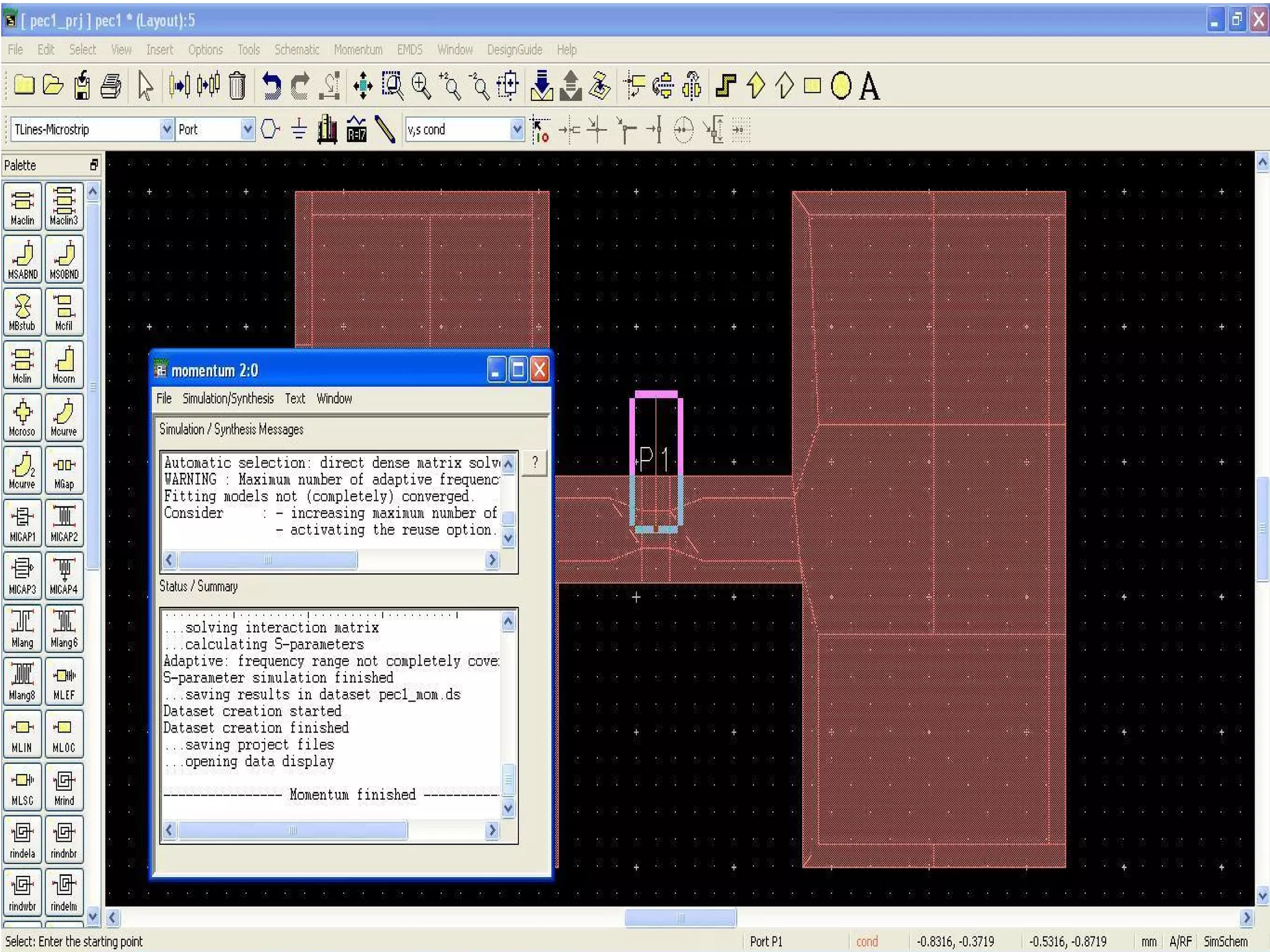Select the Mcurve palette element
Viewport: 1270px width, 952px height.
64,418
